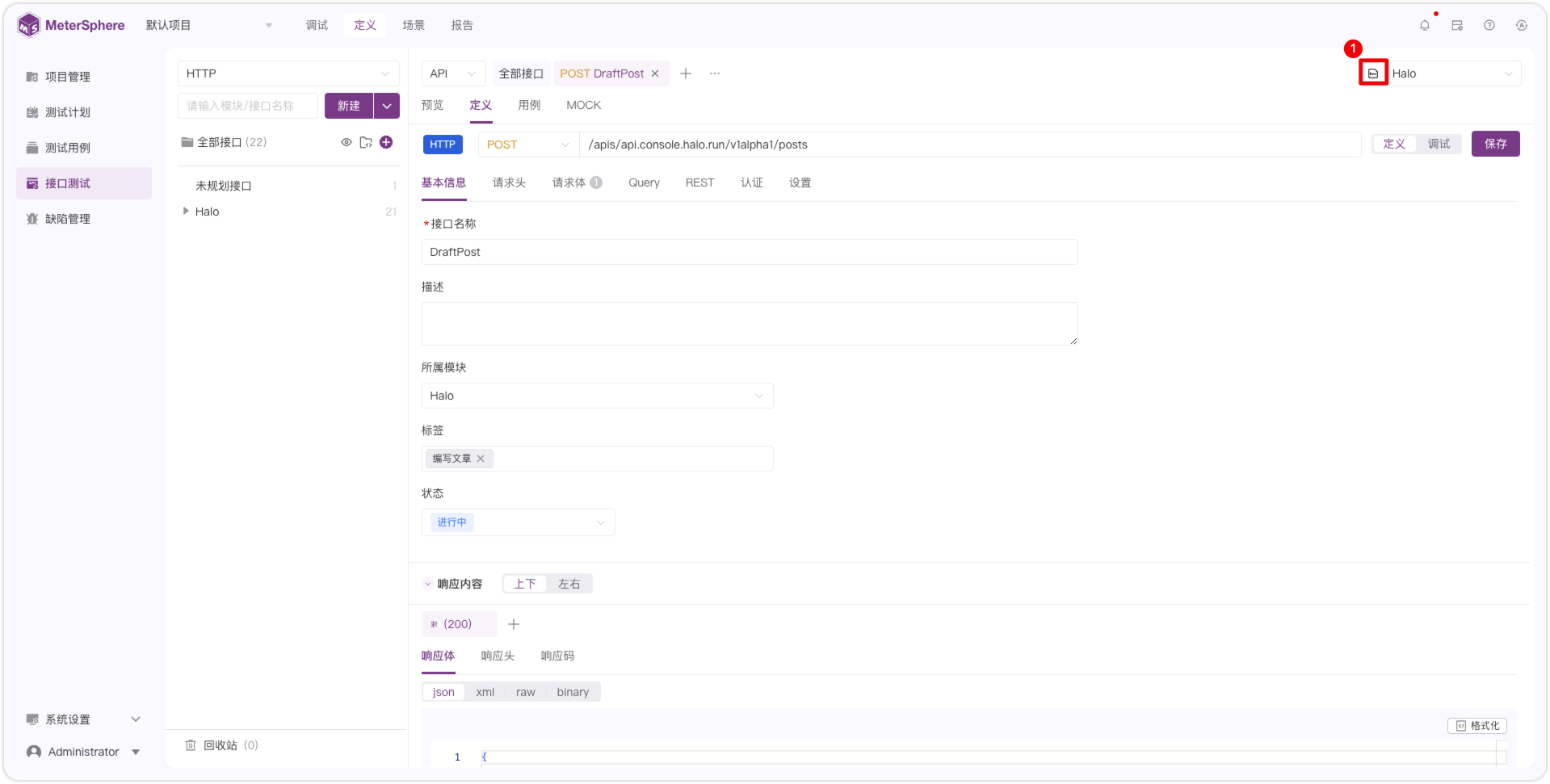The width and height of the screenshot is (1550, 784).
Task: Open the 回收站 recycle bin
Action: click(222, 745)
